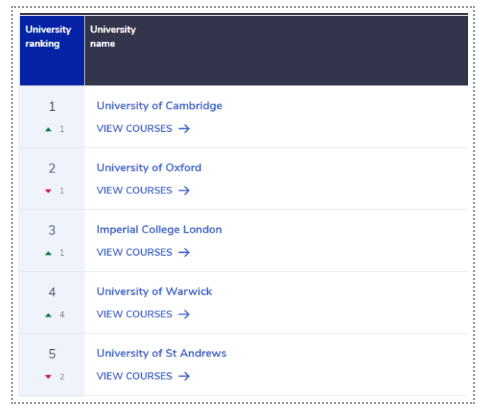Viewport: 484px width, 413px height.
Task: Click the right arrow after Cambridge's View Courses
Action: tap(184, 129)
